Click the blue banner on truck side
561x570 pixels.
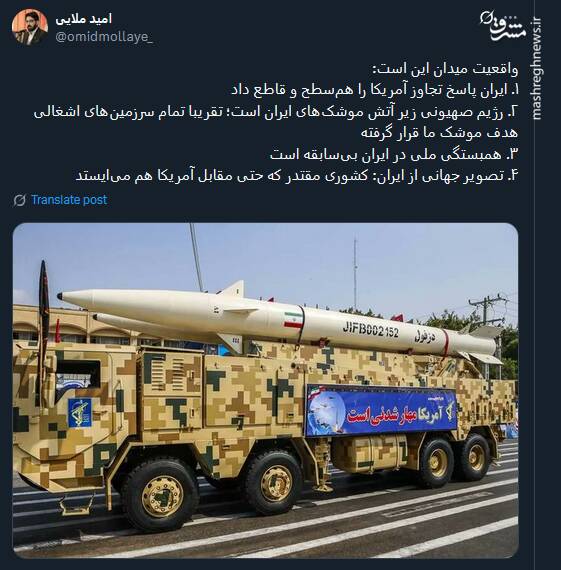tap(381, 410)
